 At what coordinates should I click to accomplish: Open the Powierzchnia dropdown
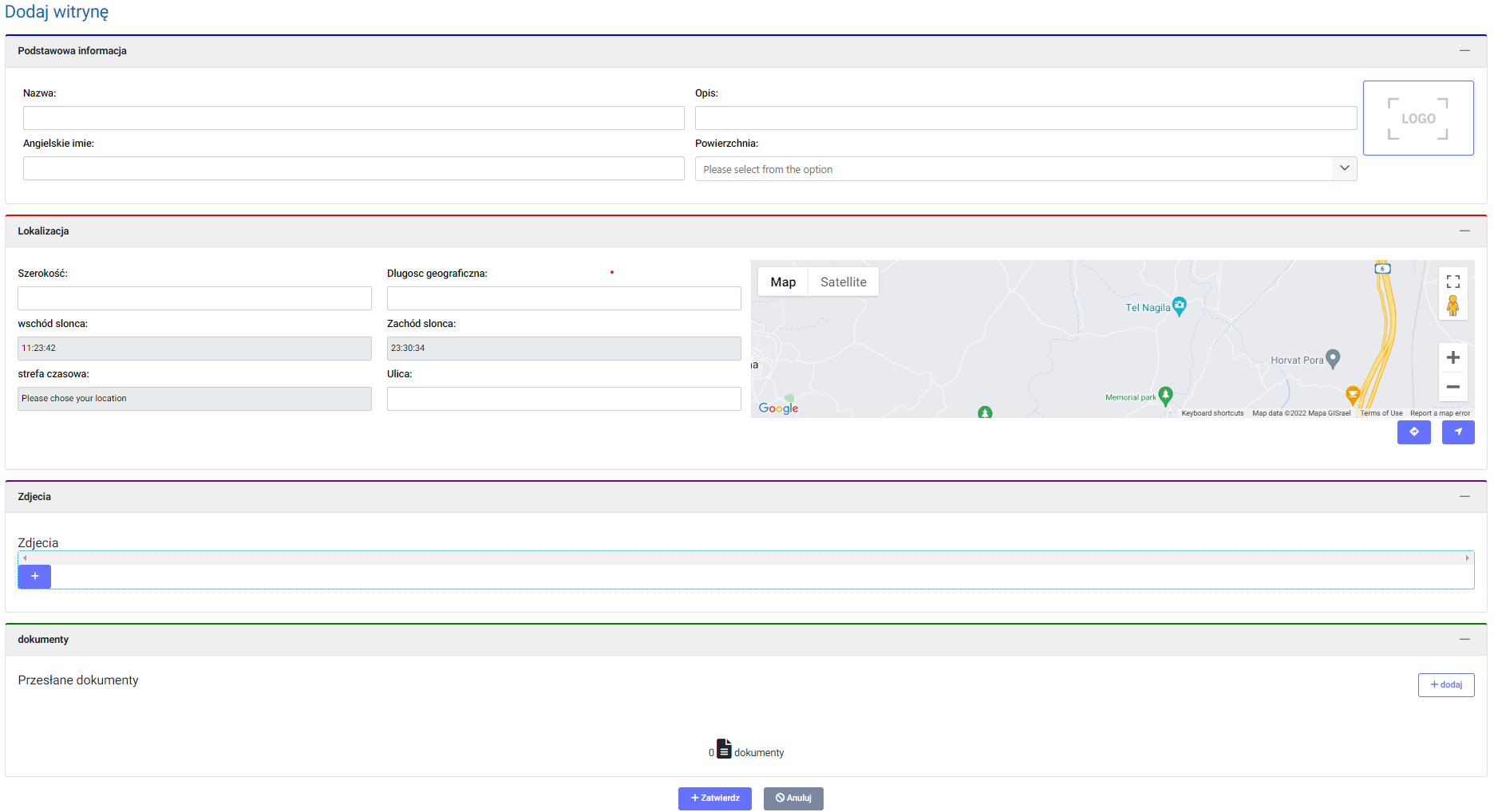coord(1026,169)
